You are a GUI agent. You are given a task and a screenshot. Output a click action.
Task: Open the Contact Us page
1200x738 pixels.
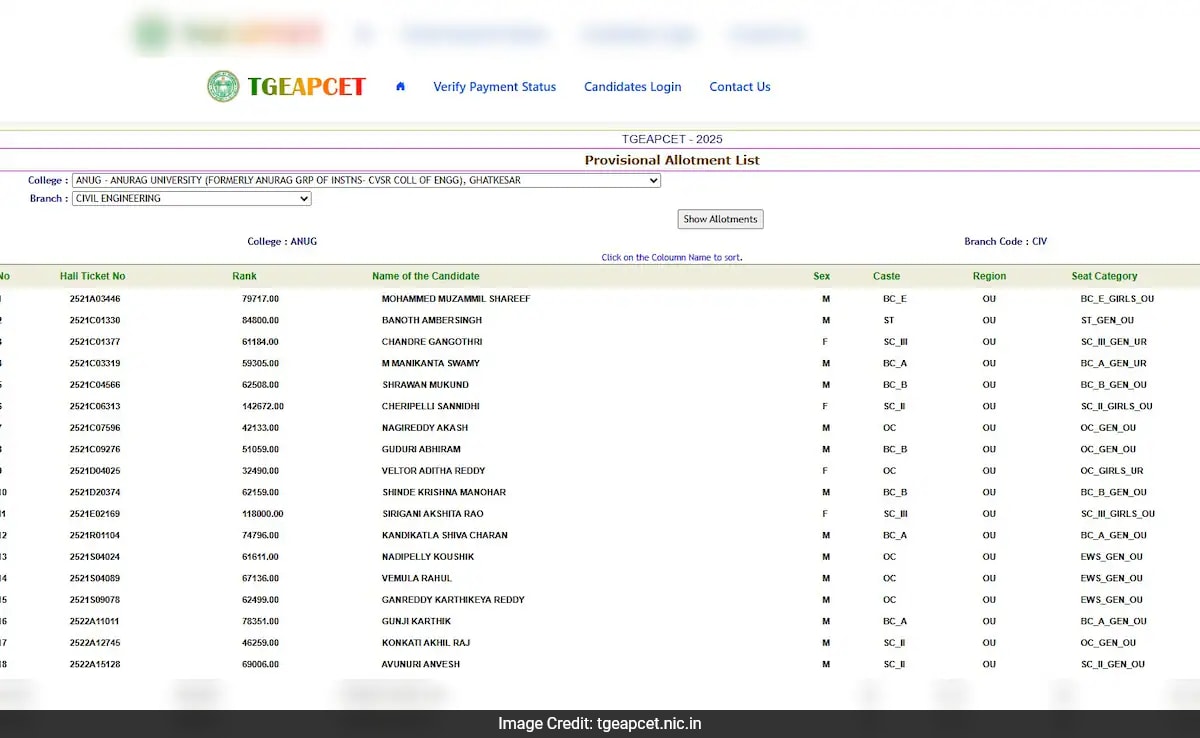(740, 87)
